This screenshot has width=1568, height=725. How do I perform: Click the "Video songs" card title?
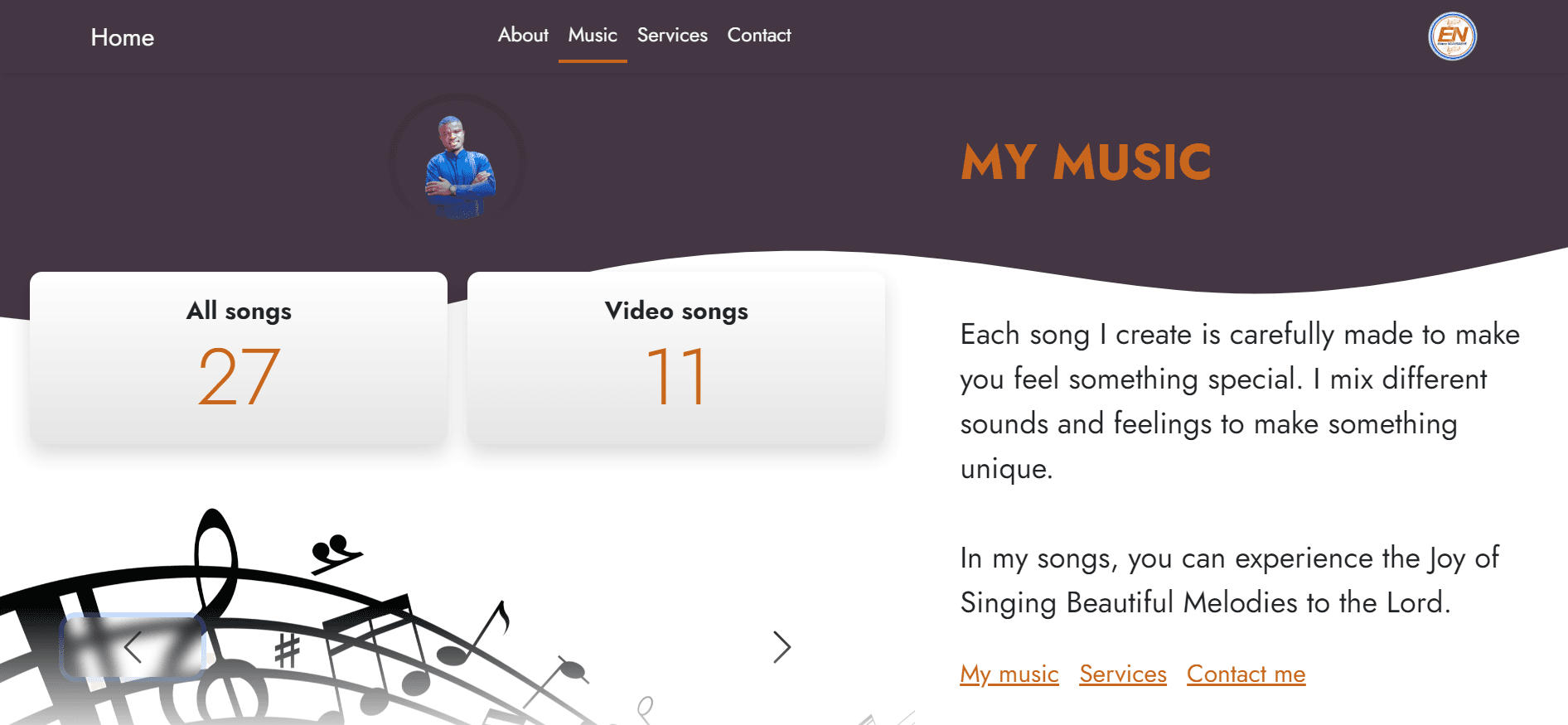pyautogui.click(x=676, y=311)
